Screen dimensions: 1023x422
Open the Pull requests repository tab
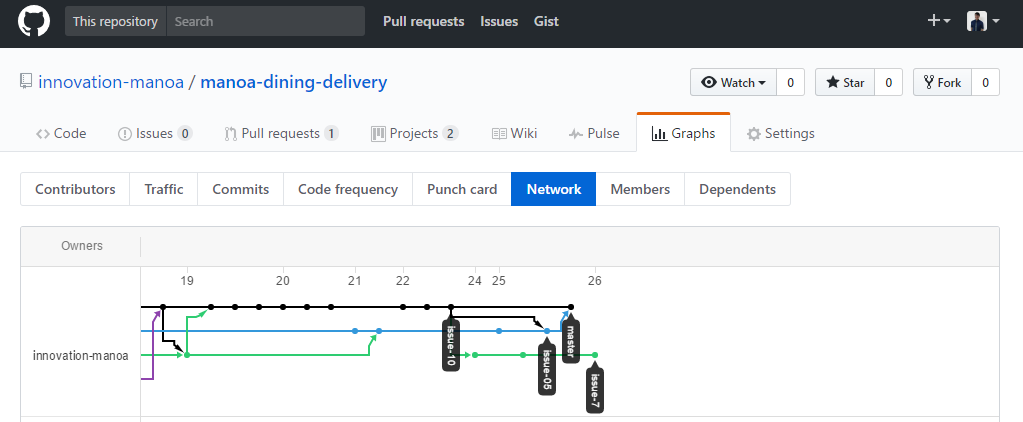(281, 133)
